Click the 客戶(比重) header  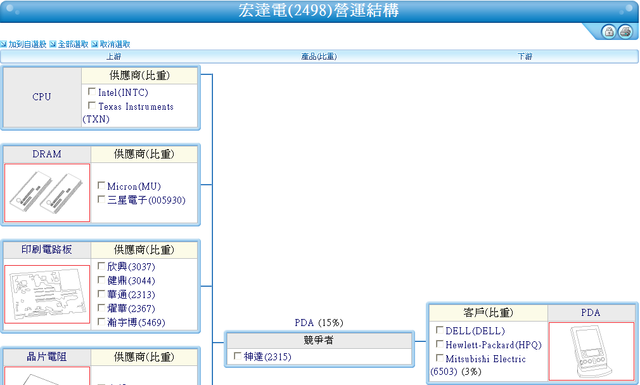pyautogui.click(x=488, y=313)
